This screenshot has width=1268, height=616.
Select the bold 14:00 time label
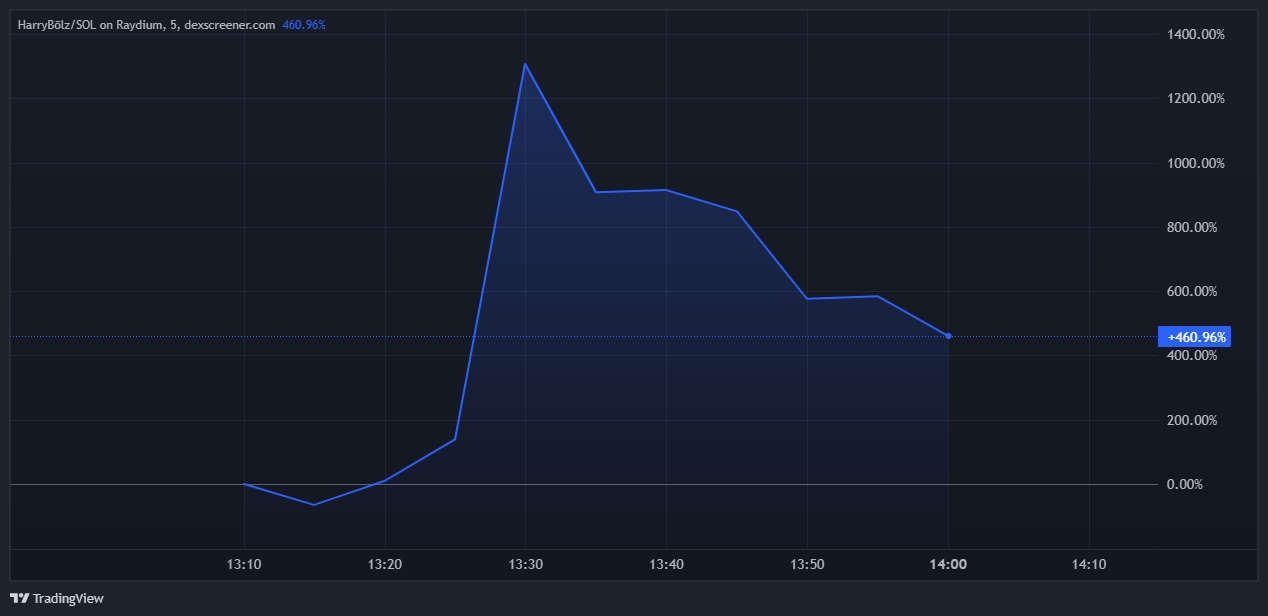tap(948, 564)
